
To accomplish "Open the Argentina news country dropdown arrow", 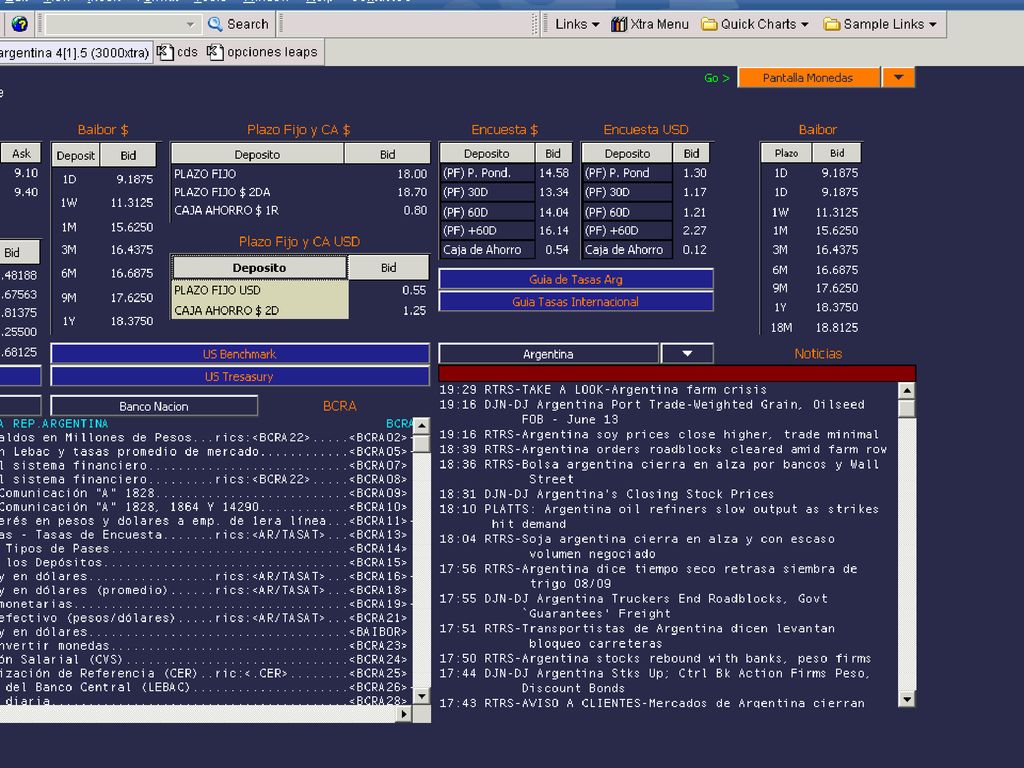I will [687, 354].
